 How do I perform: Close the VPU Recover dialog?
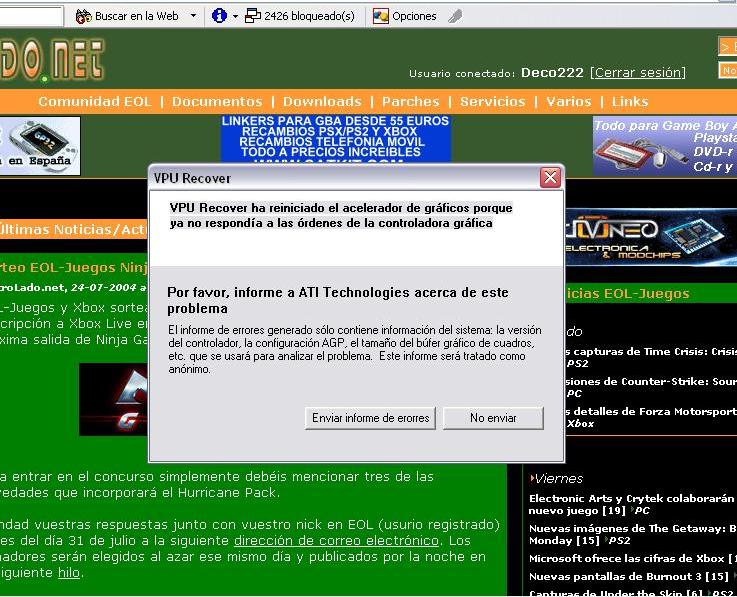(x=550, y=178)
